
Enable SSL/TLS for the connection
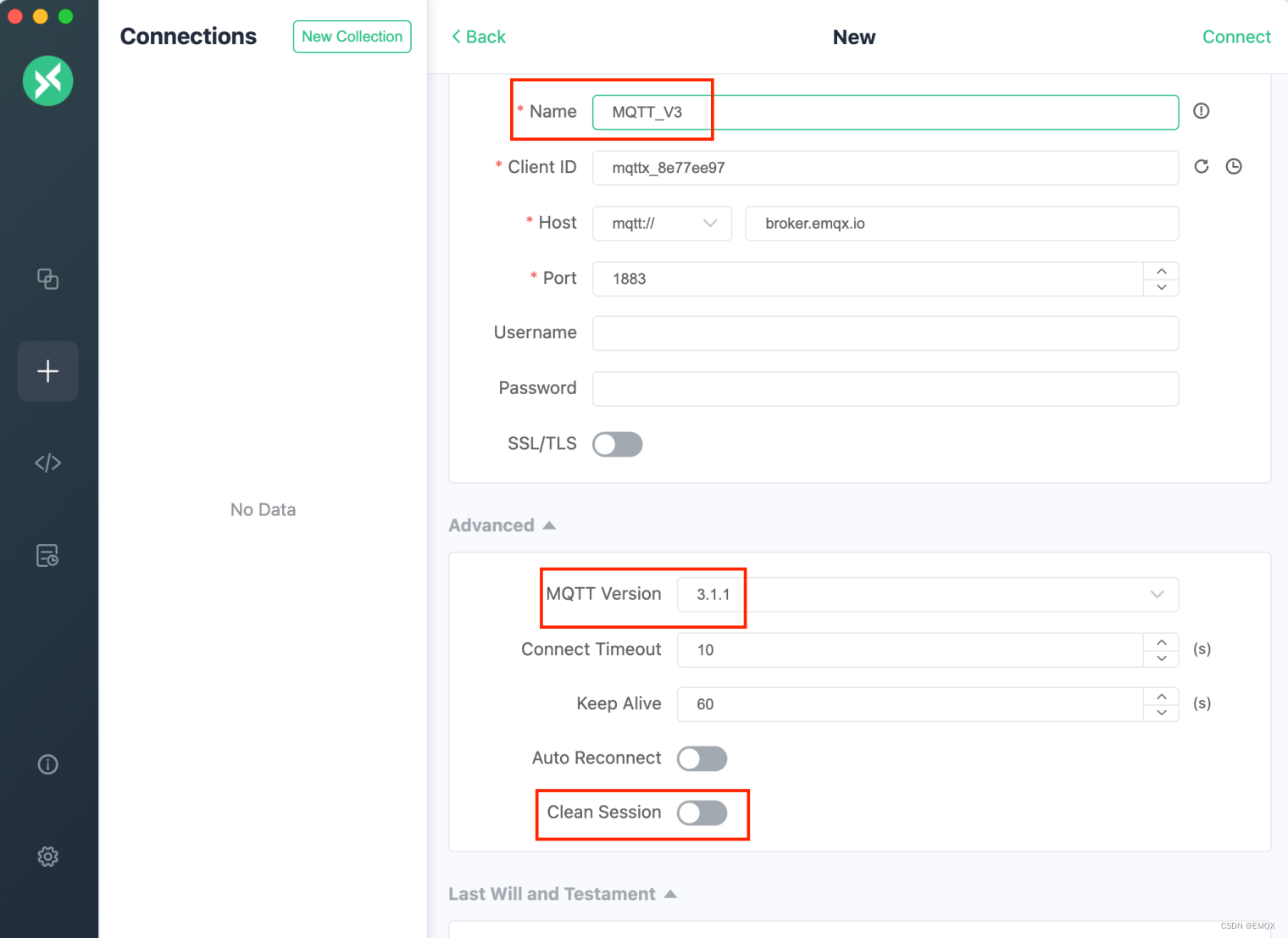(x=617, y=444)
